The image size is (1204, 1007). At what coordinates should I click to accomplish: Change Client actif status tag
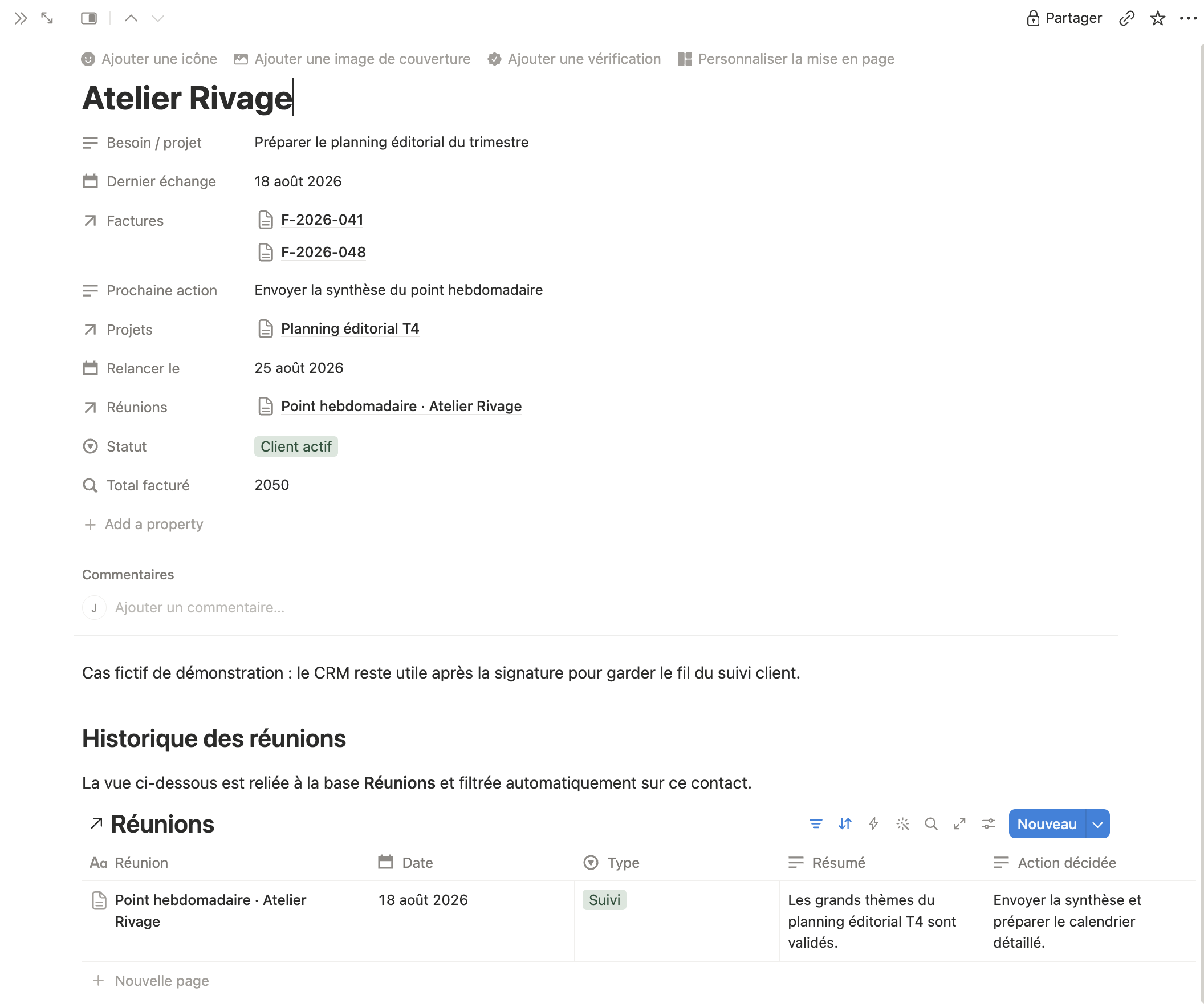pos(296,446)
